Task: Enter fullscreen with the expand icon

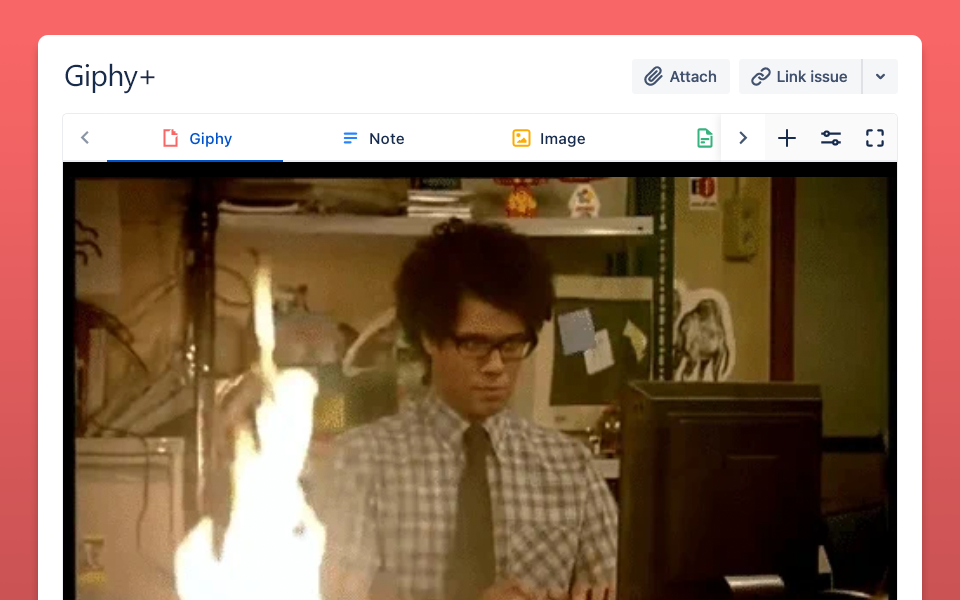Action: pos(875,138)
